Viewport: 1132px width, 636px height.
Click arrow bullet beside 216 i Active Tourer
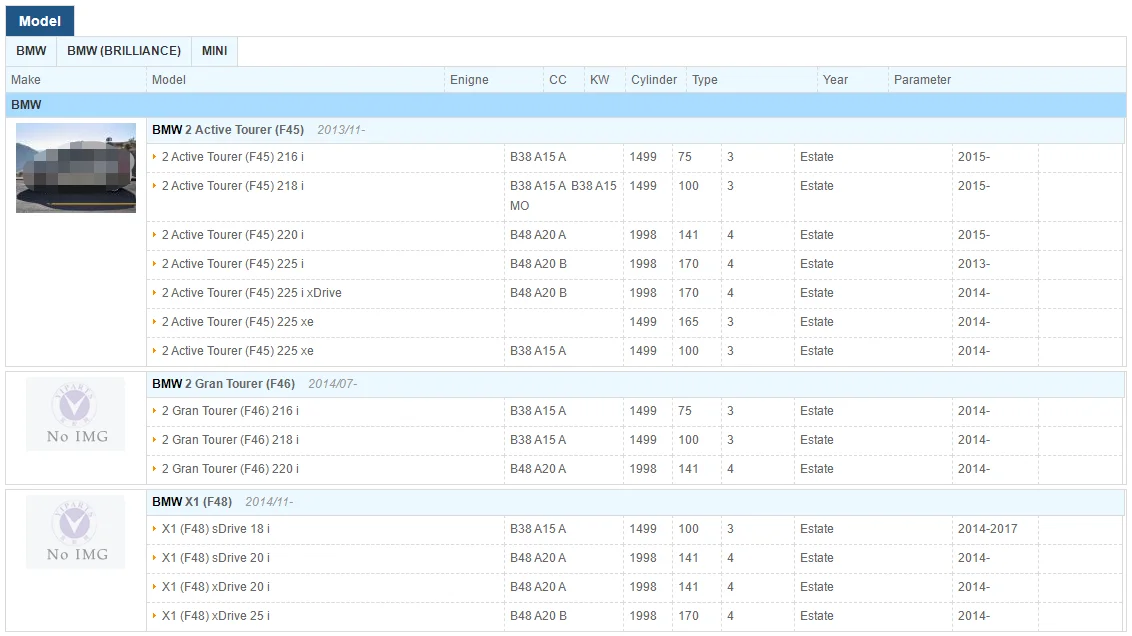click(154, 157)
